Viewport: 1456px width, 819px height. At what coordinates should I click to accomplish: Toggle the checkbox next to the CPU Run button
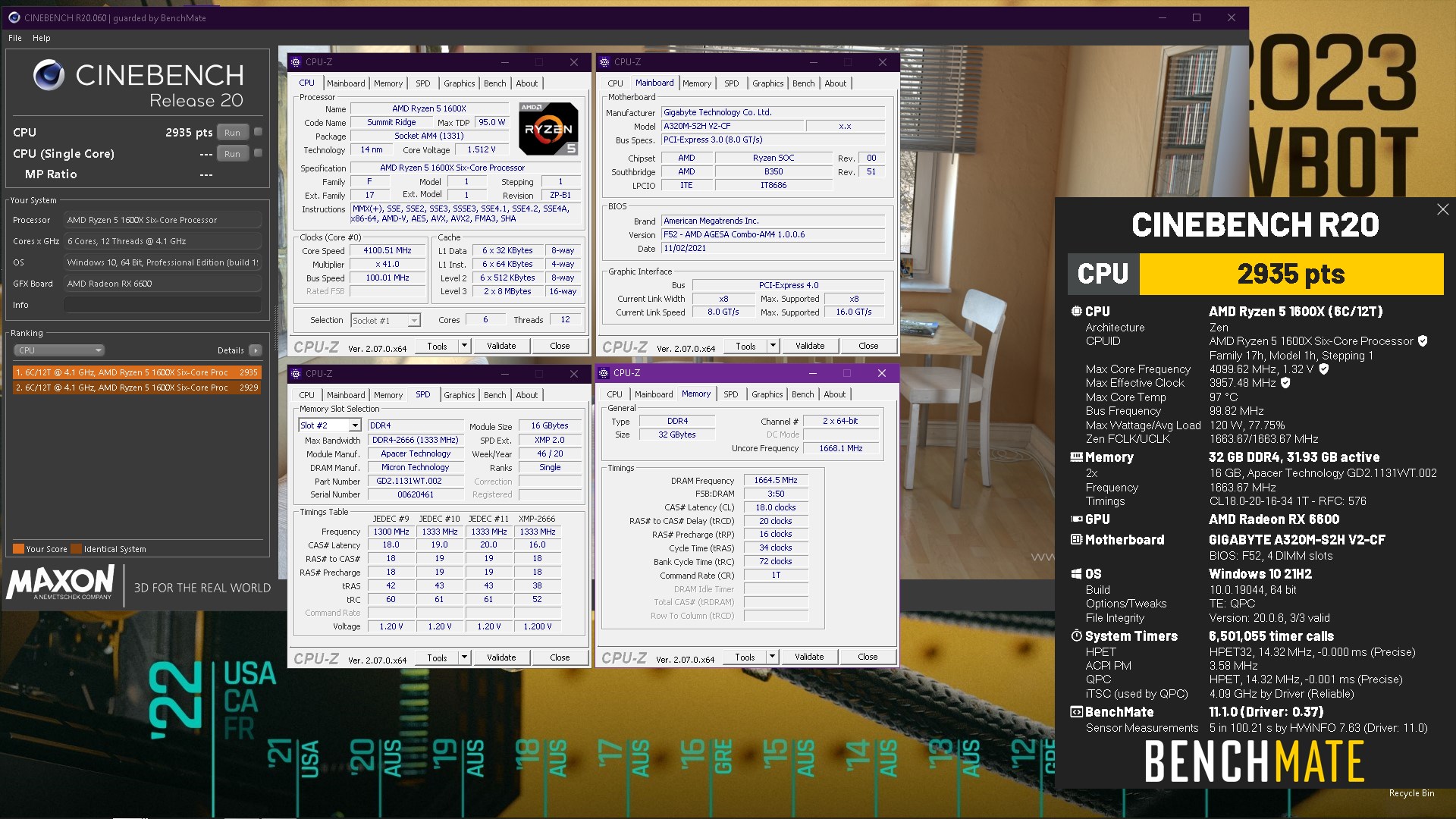(258, 132)
